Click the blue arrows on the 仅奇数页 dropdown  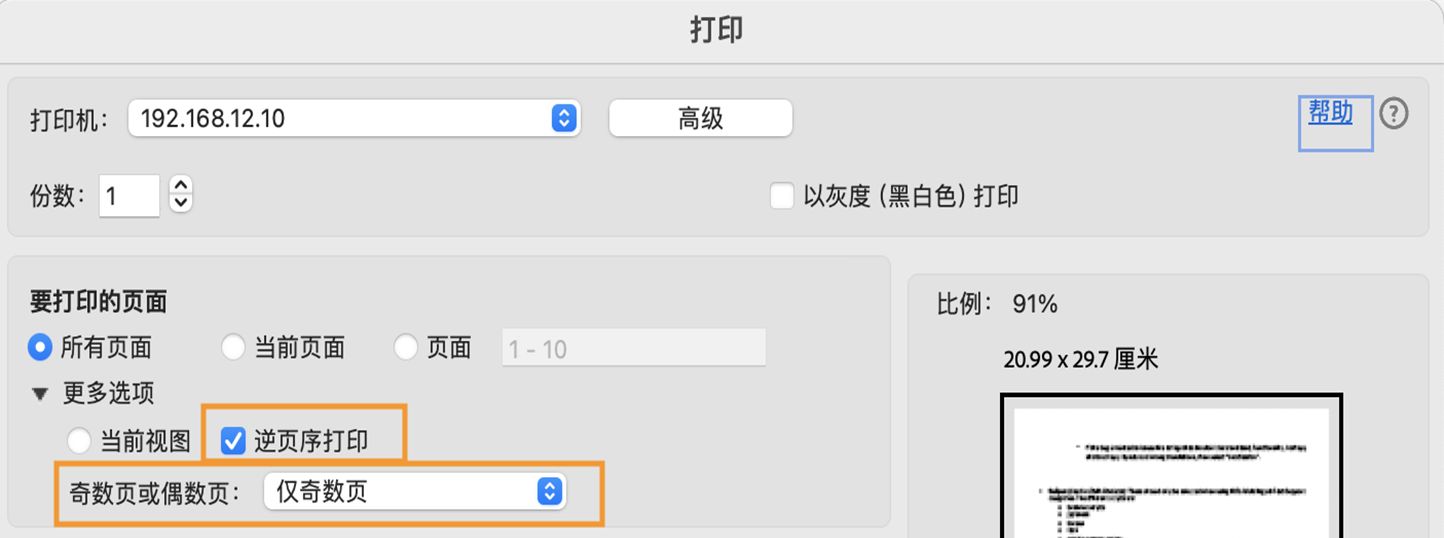[550, 491]
